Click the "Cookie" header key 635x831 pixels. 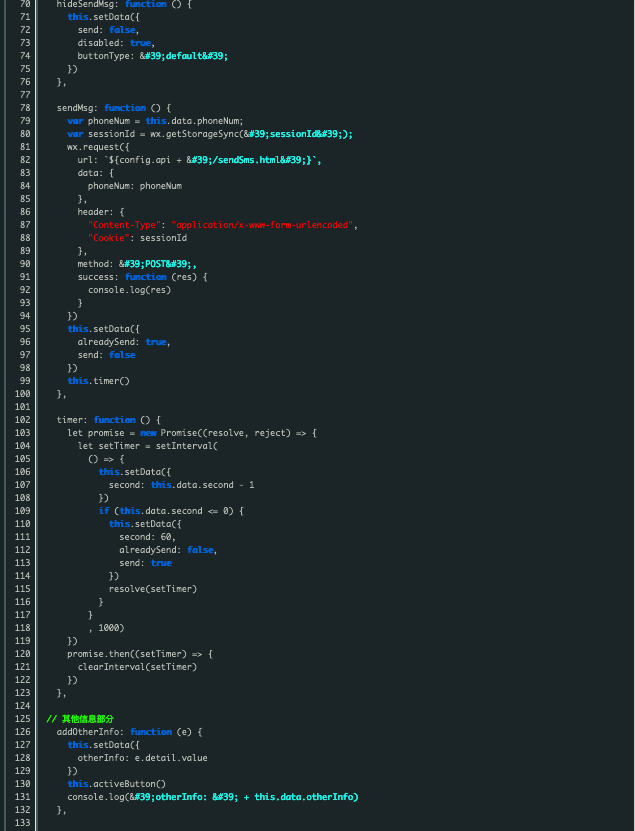click(x=111, y=238)
